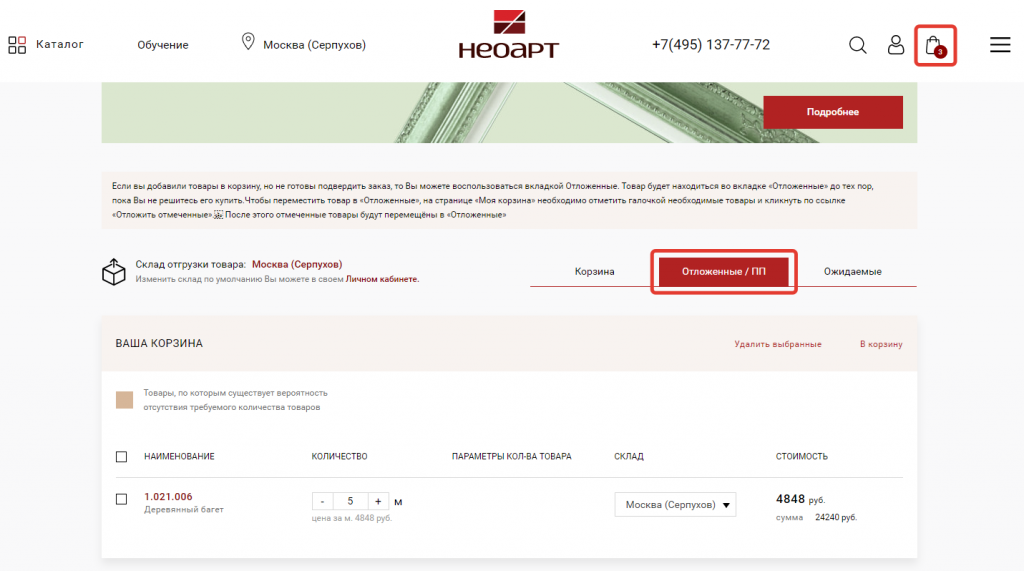Open the hamburger menu icon
The width and height of the screenshot is (1024, 571).
point(1000,44)
